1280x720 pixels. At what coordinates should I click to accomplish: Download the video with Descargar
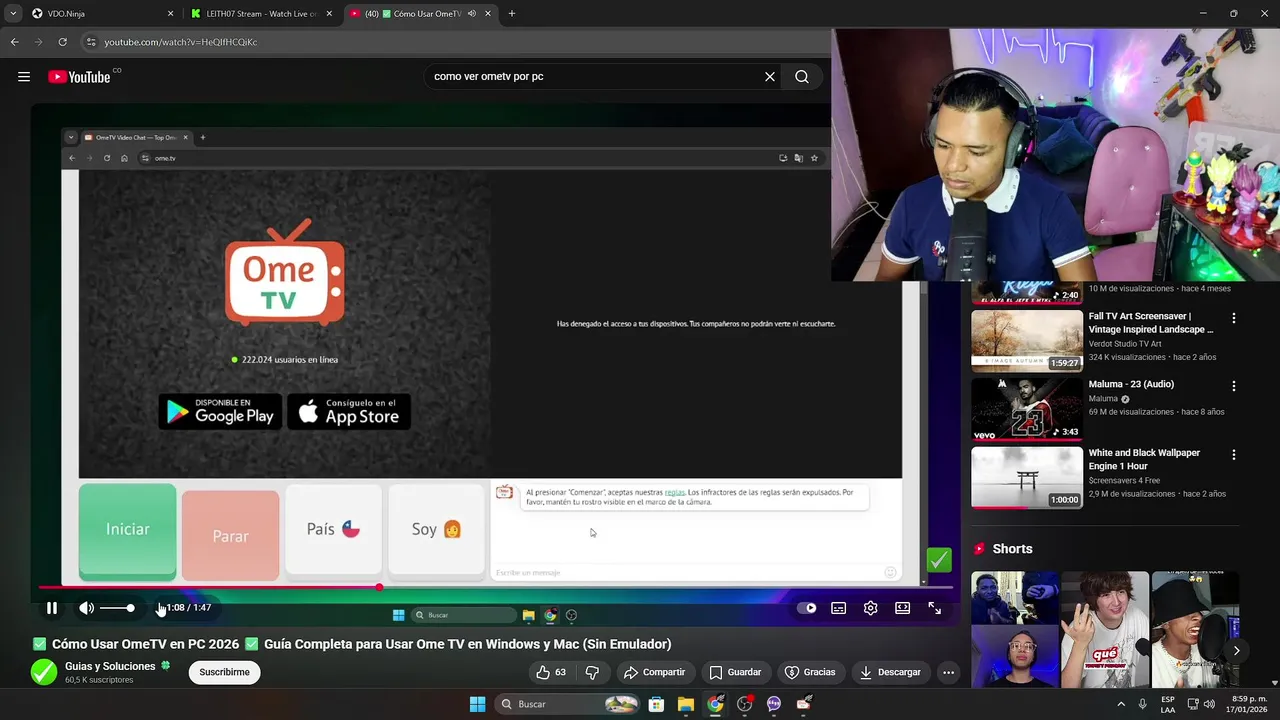pyautogui.click(x=890, y=672)
